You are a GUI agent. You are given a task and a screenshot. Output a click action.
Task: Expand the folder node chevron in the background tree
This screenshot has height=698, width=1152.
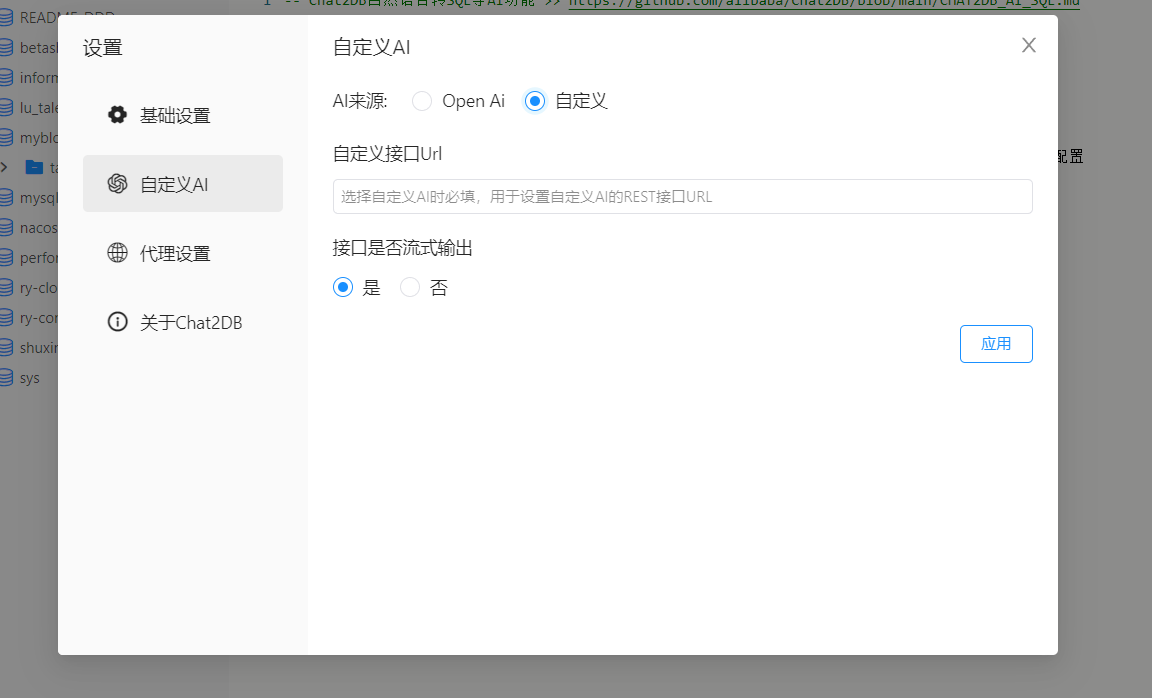point(4,168)
